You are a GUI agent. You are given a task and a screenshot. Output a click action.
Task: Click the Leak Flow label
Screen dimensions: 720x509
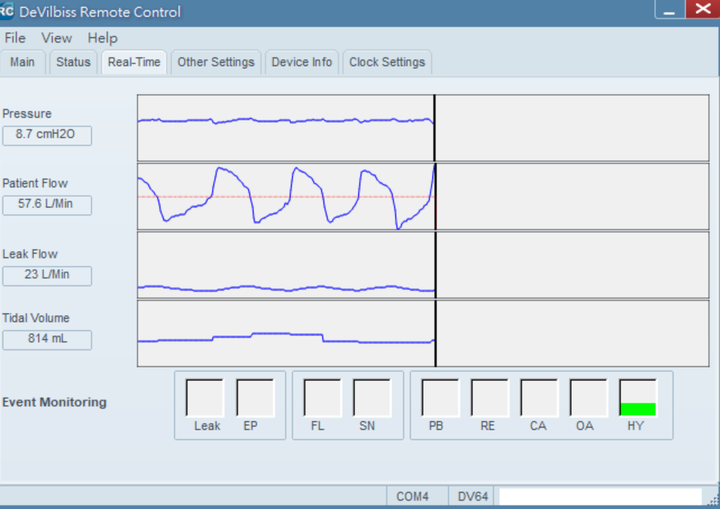click(30, 254)
